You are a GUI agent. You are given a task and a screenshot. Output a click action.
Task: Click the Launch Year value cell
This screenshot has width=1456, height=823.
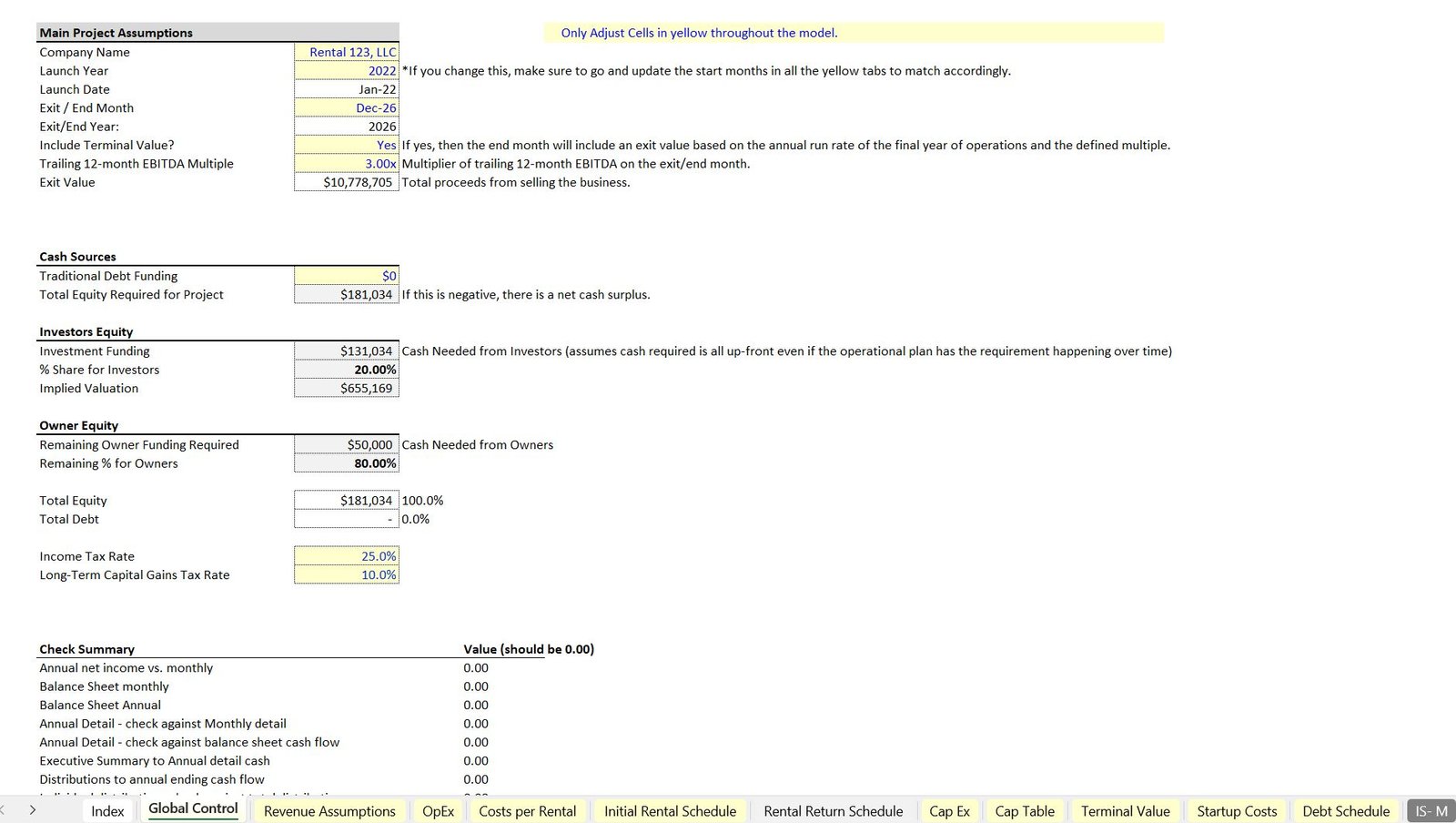347,71
